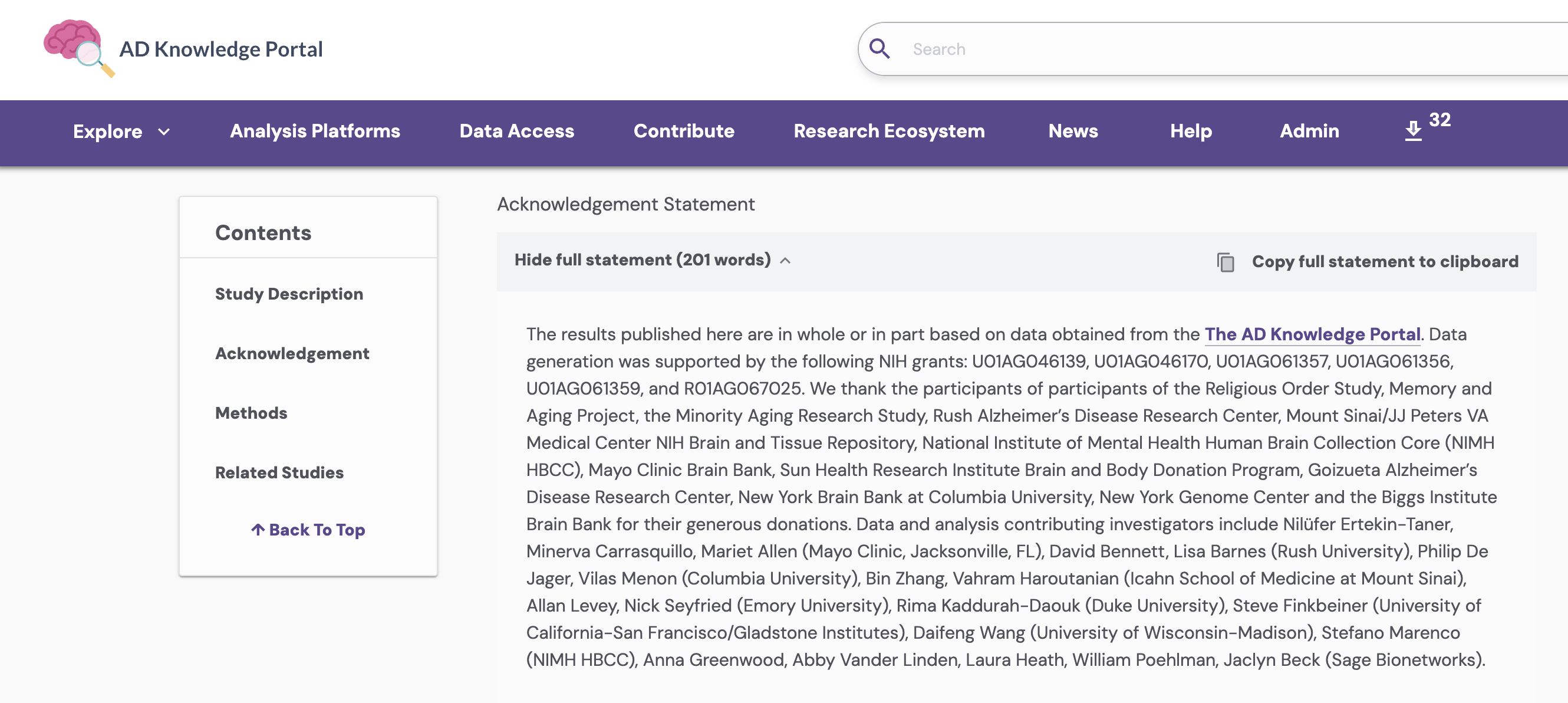This screenshot has width=1568, height=703.
Task: Open the Research Ecosystem page
Action: (x=889, y=131)
